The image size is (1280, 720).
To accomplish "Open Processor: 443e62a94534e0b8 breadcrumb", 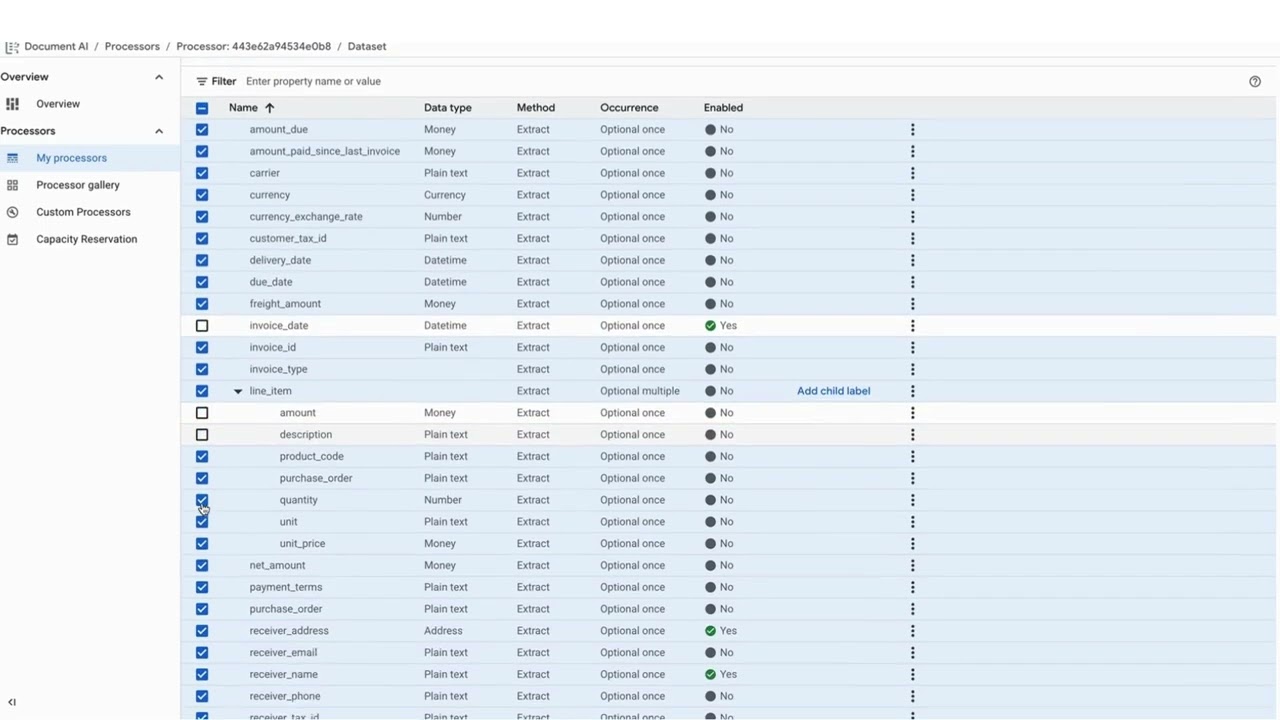I will tap(253, 46).
